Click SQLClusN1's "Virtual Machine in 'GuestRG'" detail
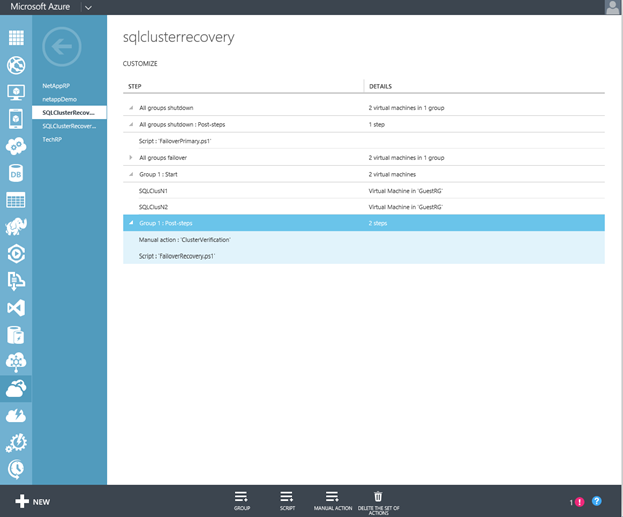This screenshot has height=517, width=623. pos(406,191)
